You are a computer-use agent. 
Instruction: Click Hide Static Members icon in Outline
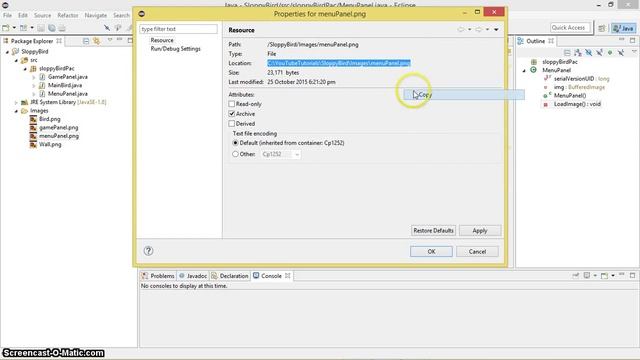[x=599, y=53]
